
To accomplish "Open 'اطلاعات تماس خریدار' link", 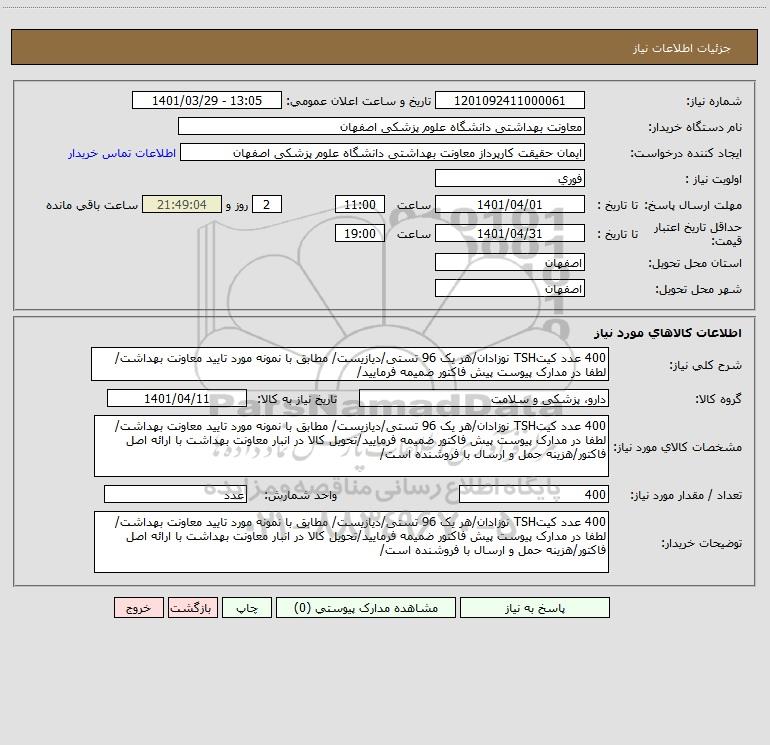I will (x=122, y=153).
